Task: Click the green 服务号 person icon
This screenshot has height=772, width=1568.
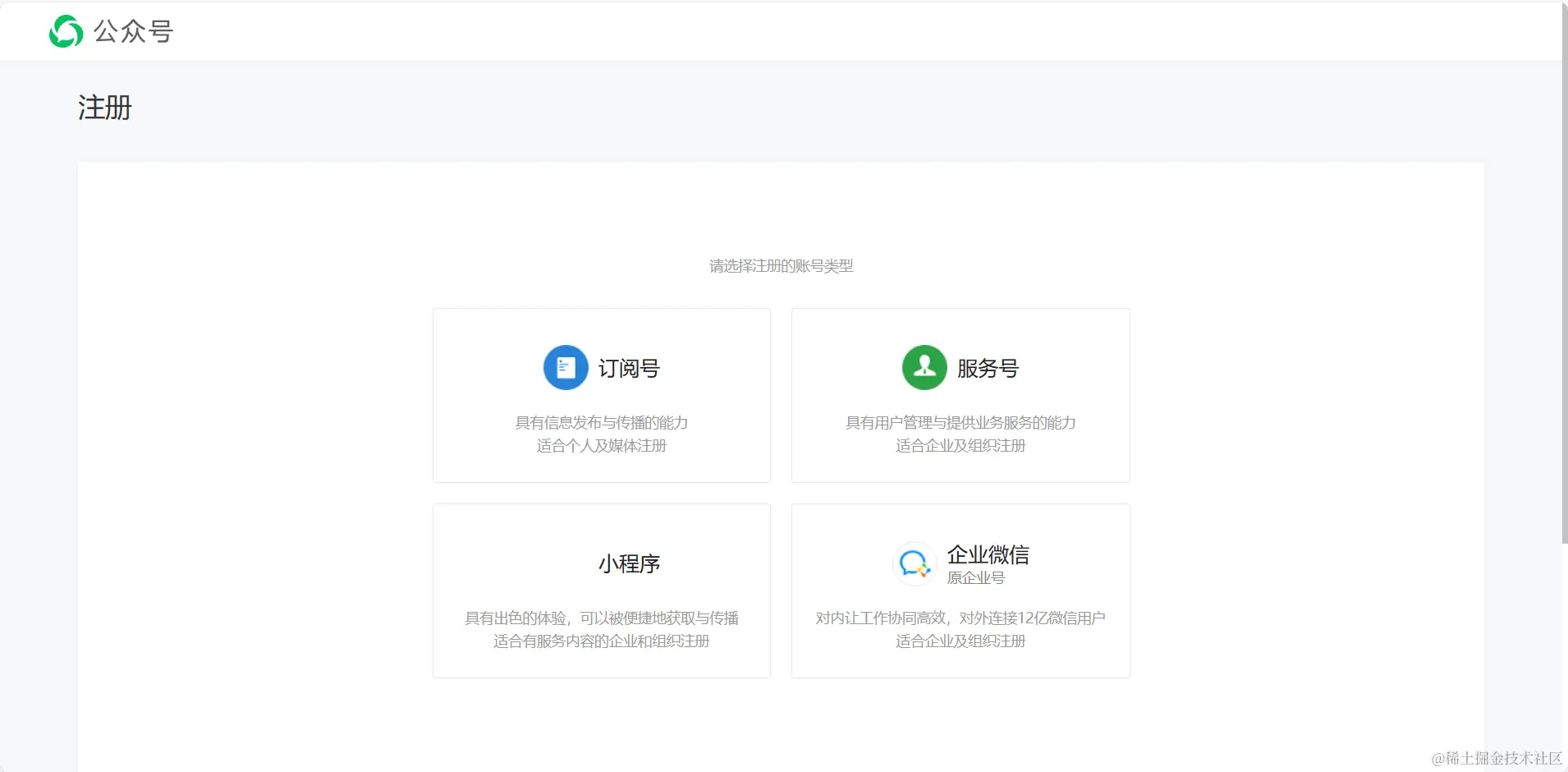Action: (924, 367)
